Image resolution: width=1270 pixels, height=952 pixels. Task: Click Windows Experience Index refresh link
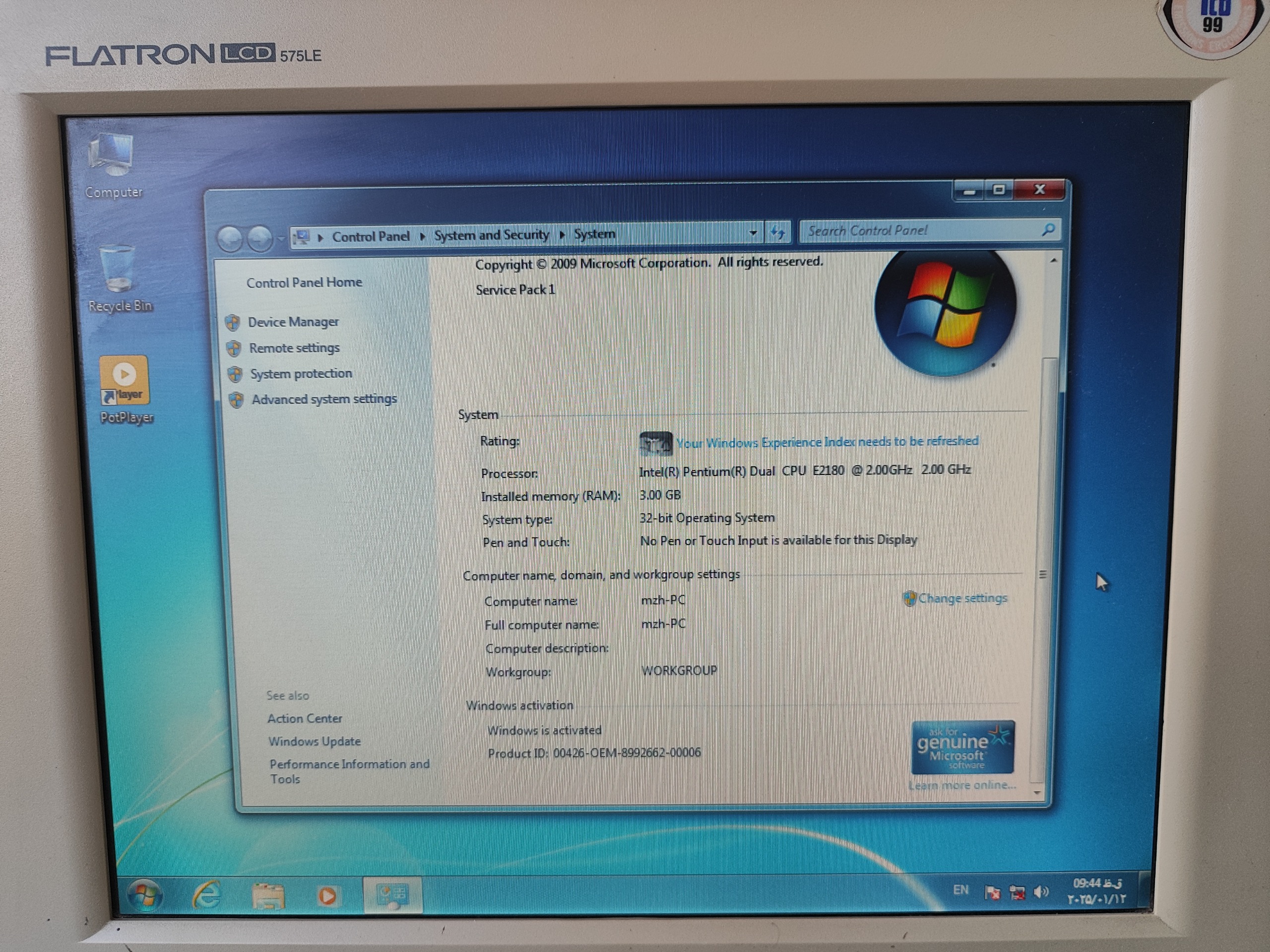coord(827,442)
